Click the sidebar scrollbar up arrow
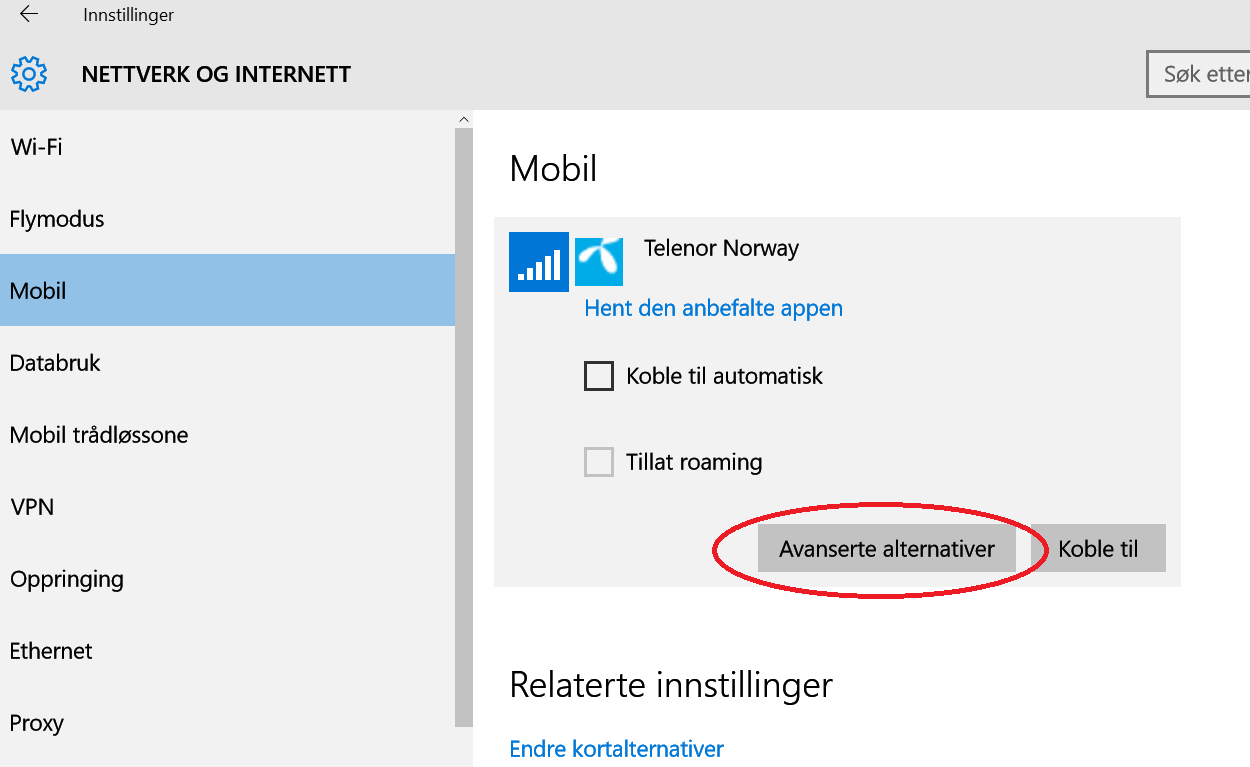 [x=464, y=119]
